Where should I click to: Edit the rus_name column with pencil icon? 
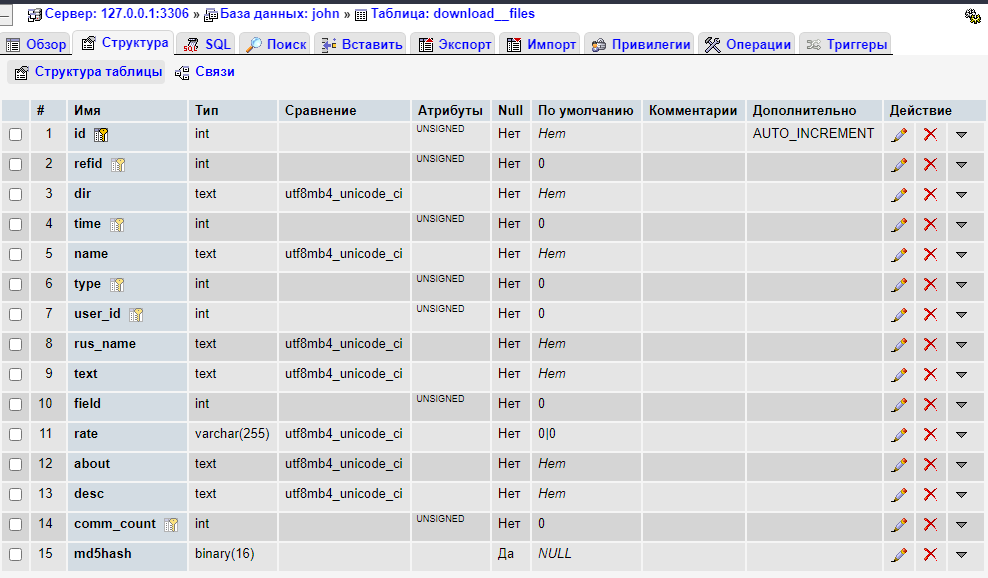click(x=899, y=344)
